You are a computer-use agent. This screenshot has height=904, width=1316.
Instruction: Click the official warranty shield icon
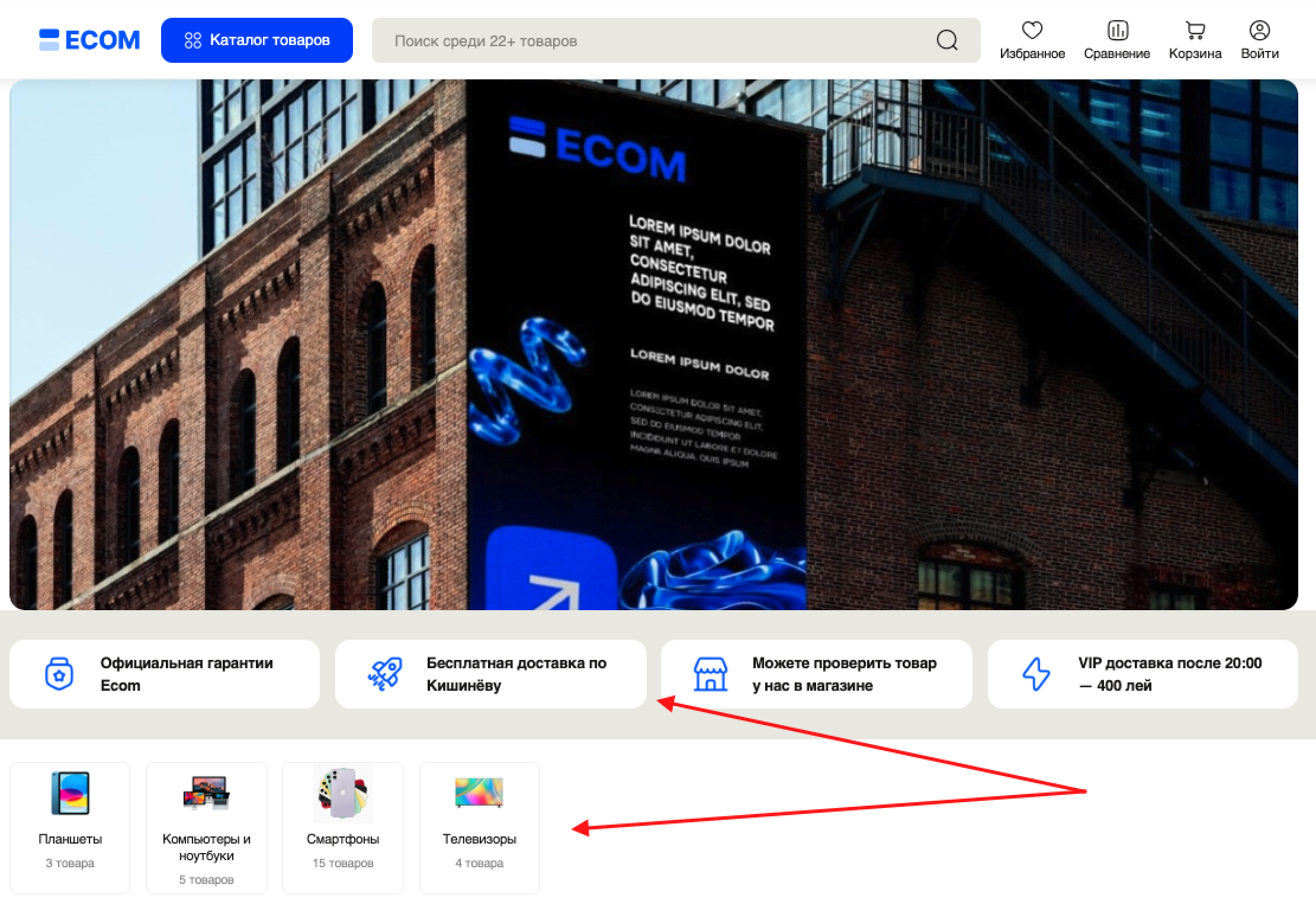tap(59, 674)
